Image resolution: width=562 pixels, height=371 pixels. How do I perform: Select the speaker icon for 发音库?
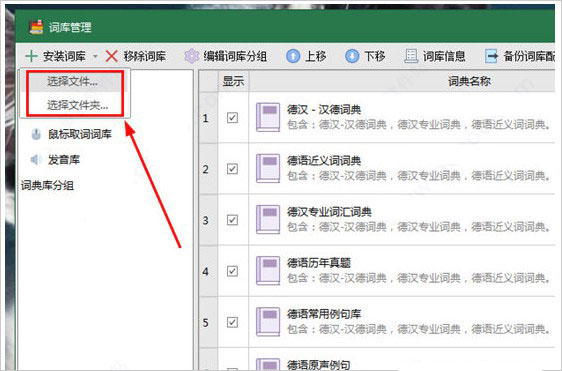click(36, 160)
